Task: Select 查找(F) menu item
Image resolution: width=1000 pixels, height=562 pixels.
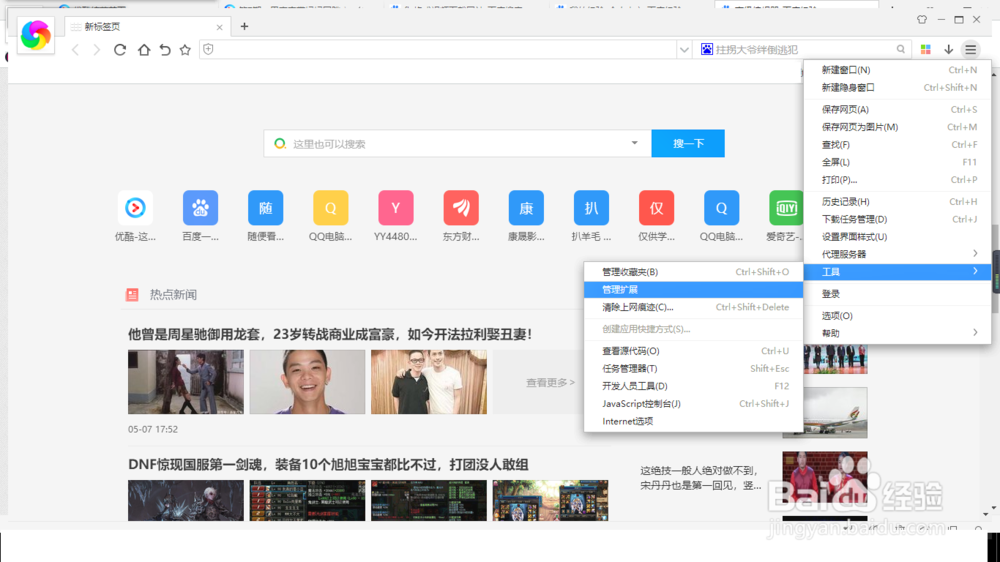Action: click(x=898, y=145)
